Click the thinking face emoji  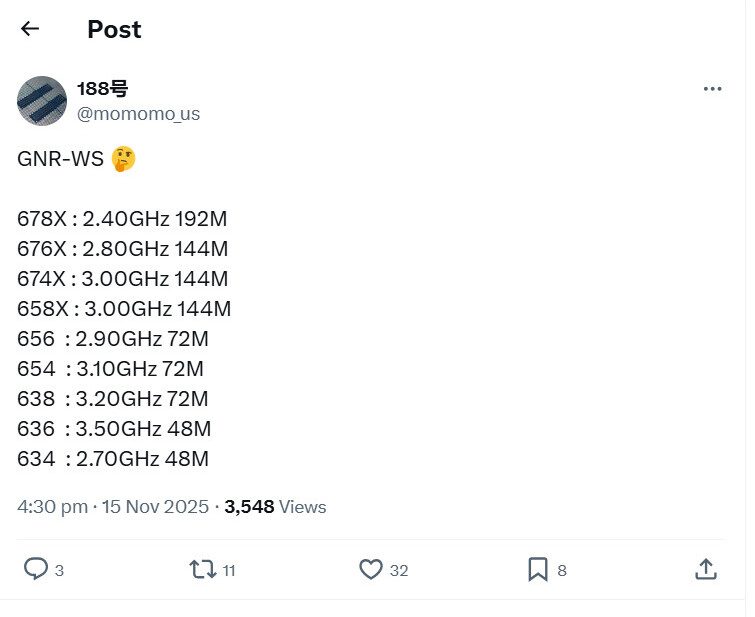point(123,159)
